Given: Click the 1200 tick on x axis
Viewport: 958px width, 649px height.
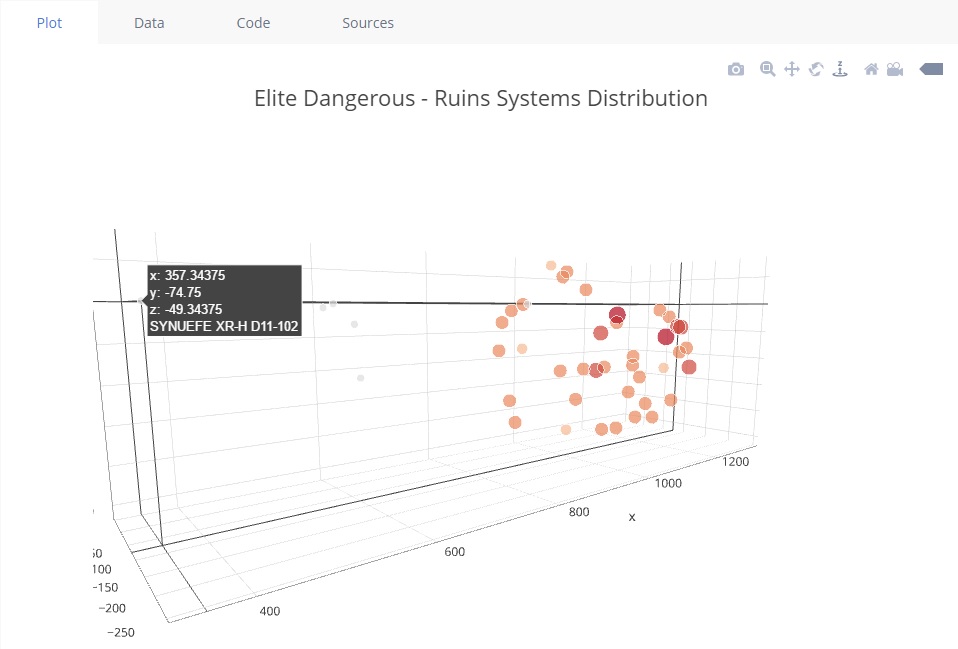Looking at the screenshot, I should [735, 462].
